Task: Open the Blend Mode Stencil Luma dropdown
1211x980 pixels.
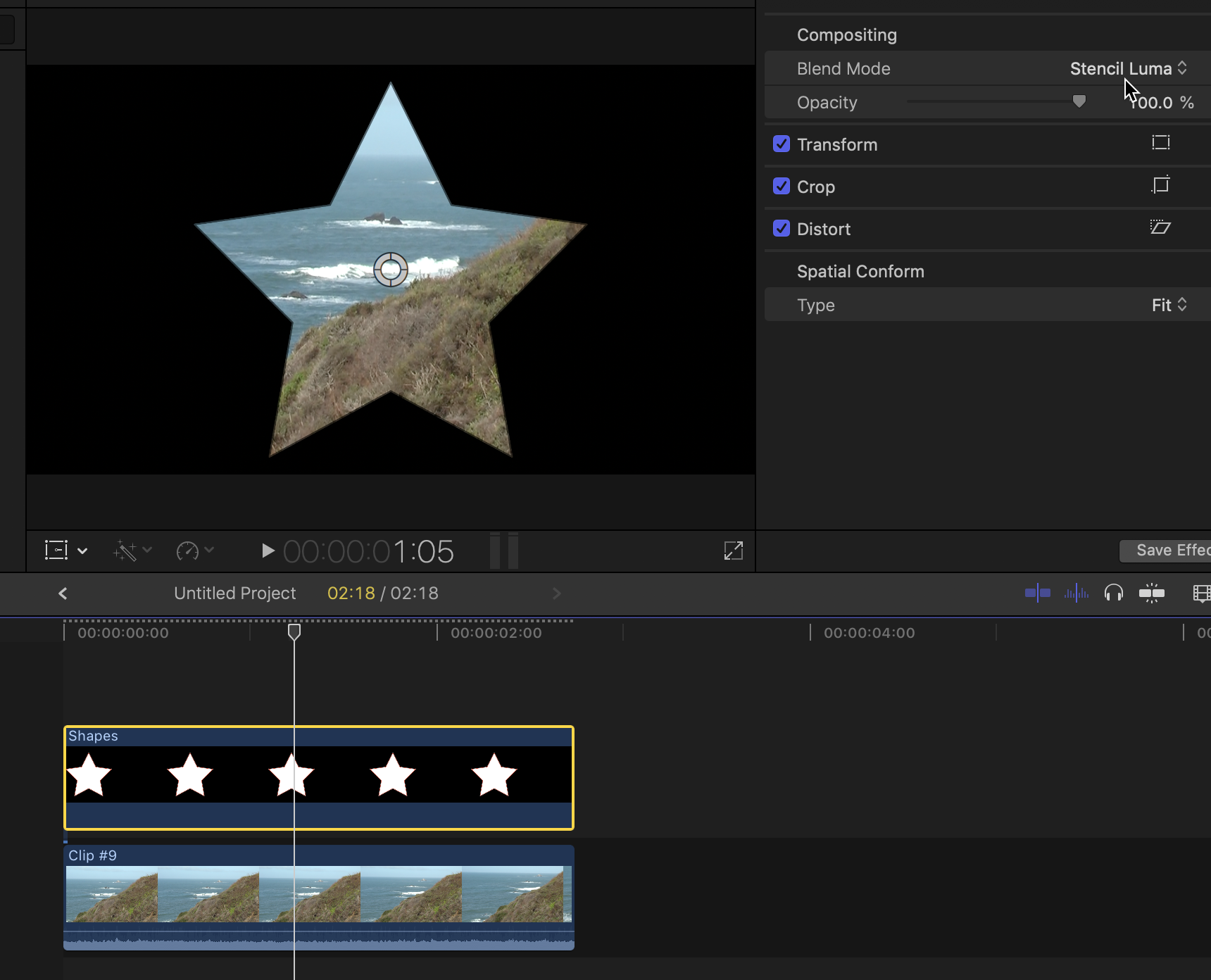Action: coord(1128,68)
